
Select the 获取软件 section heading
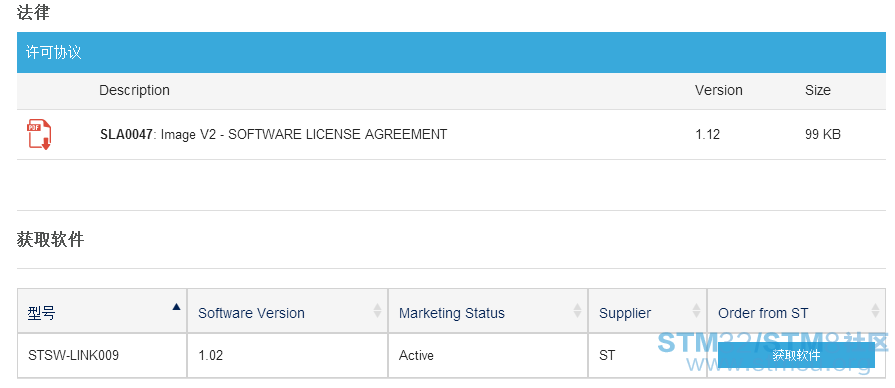point(51,240)
